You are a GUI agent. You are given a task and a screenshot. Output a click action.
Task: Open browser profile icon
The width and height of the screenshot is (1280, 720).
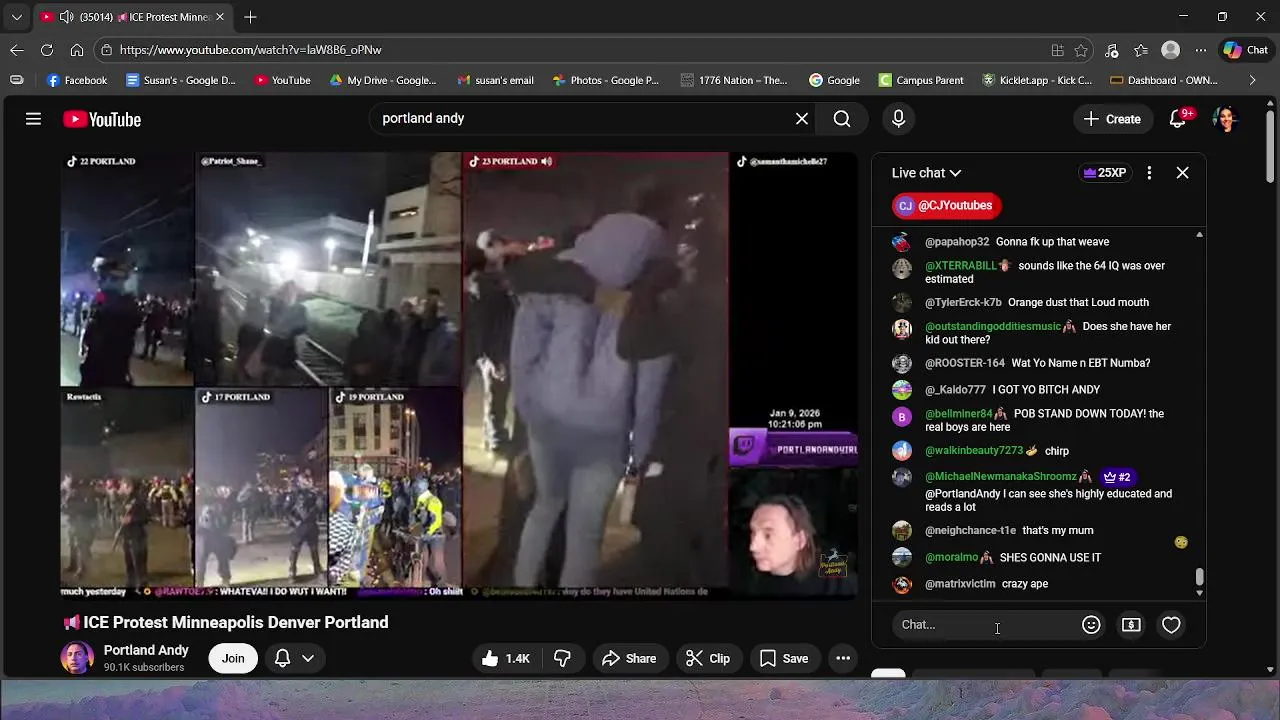tap(1171, 50)
